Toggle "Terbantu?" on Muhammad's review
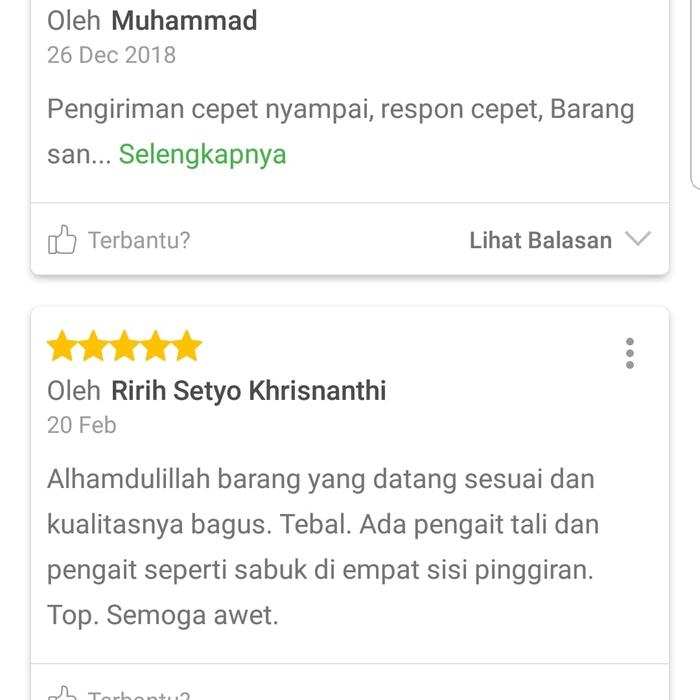Viewport: 700px width, 700px height. tap(139, 240)
